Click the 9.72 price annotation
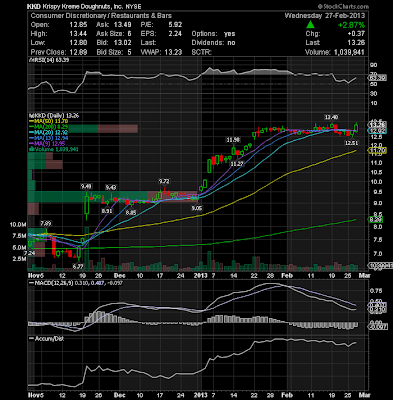The height and width of the screenshot is (400, 393). pyautogui.click(x=164, y=181)
